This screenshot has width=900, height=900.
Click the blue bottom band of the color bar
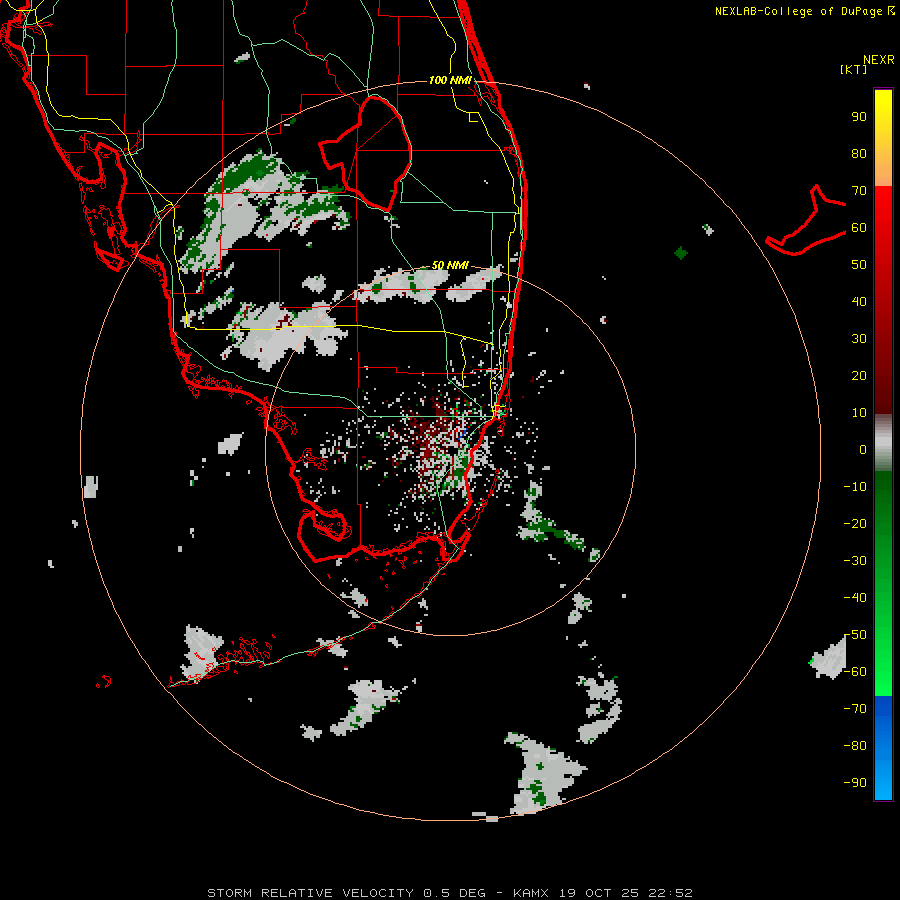tap(883, 748)
